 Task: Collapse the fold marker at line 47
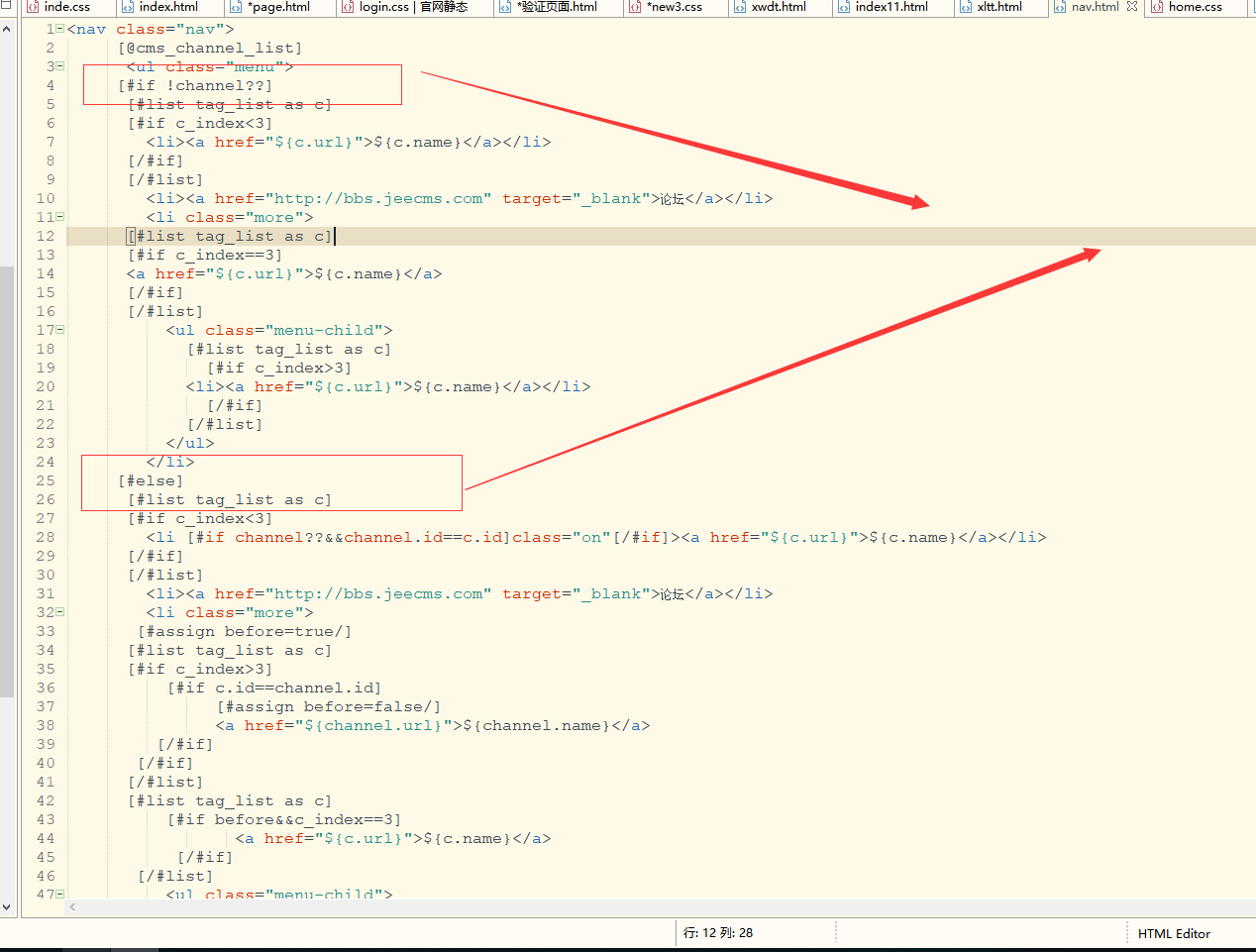pos(60,895)
